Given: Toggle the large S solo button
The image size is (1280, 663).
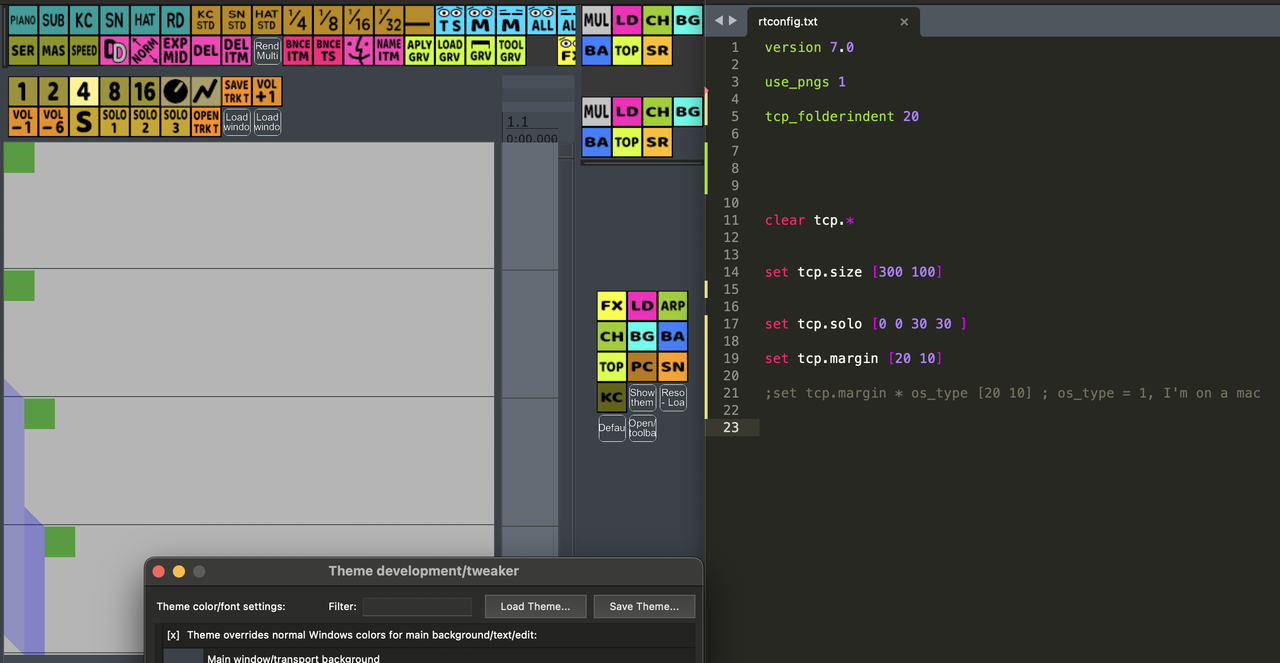Looking at the screenshot, I should point(84,122).
